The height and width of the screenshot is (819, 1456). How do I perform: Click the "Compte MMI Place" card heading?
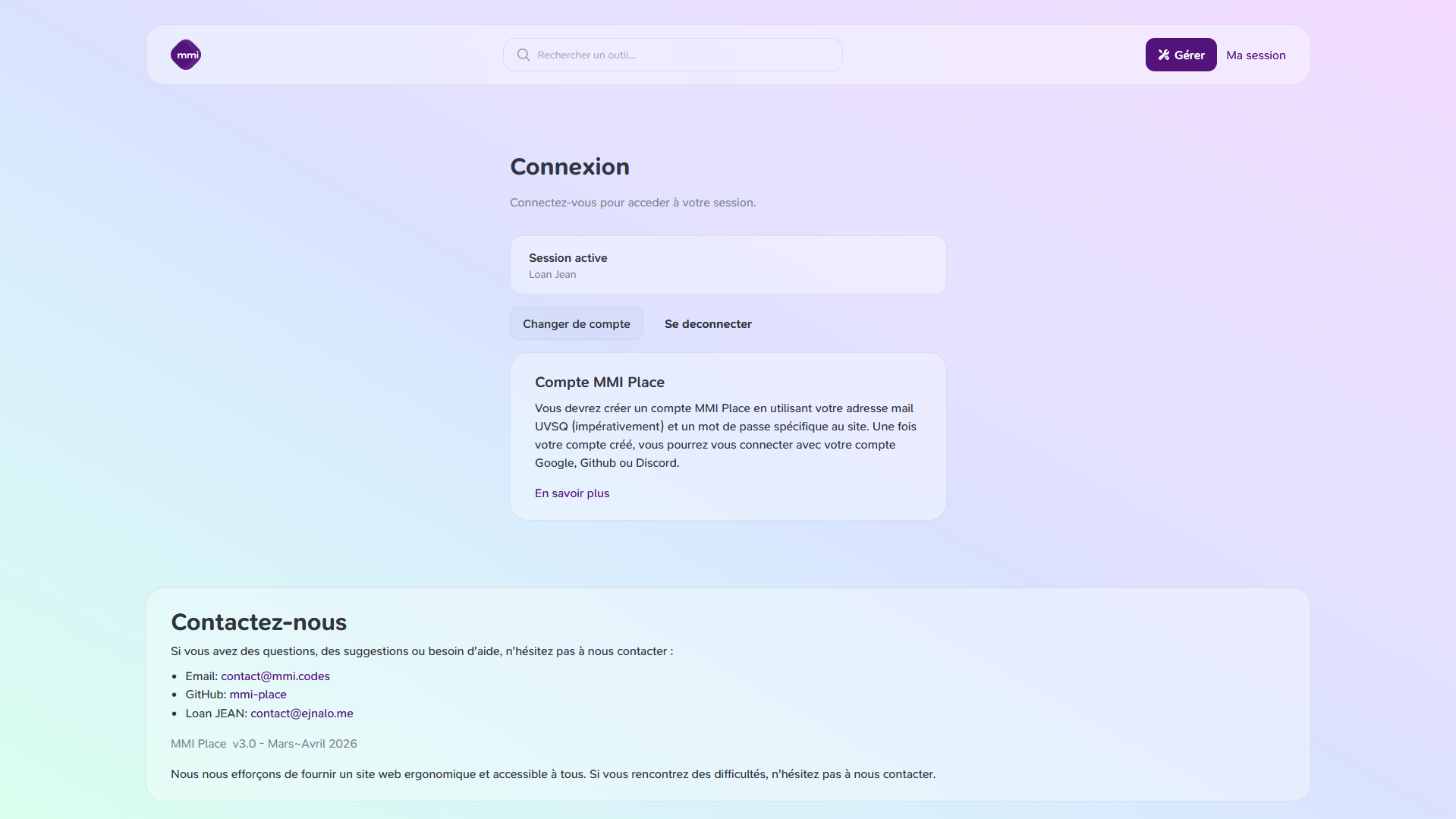pos(599,383)
